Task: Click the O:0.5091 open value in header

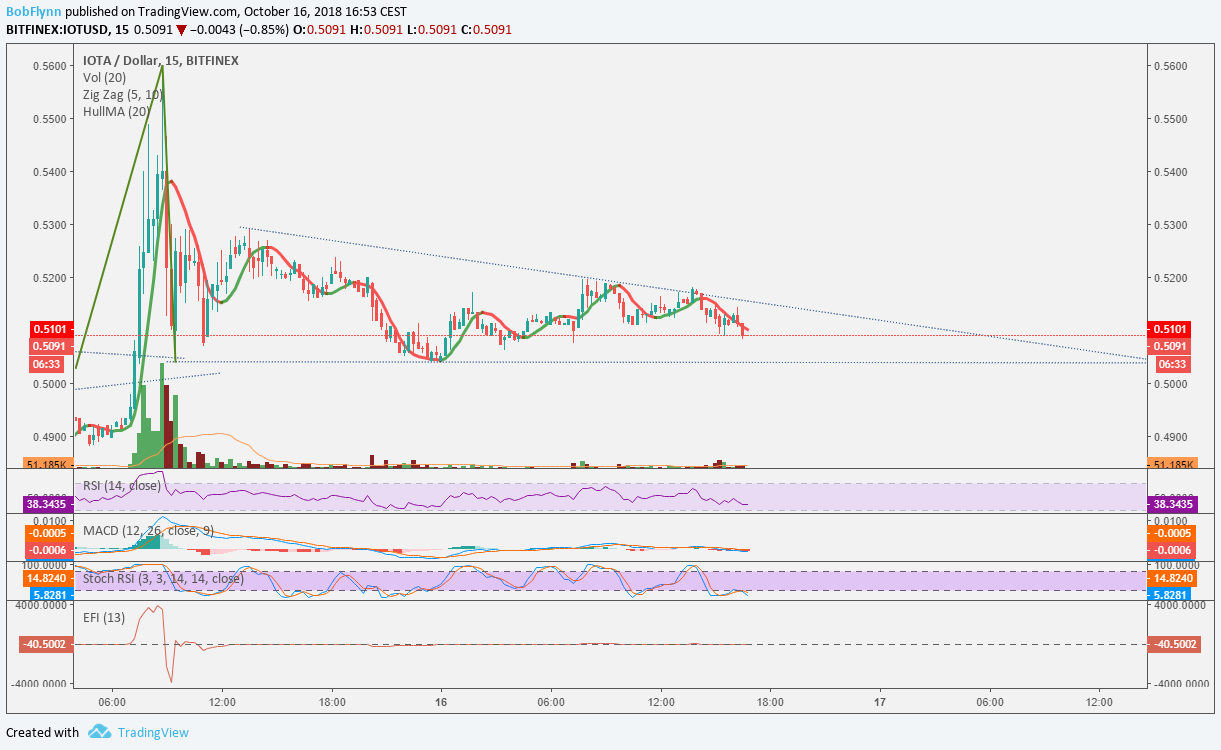Action: [318, 30]
